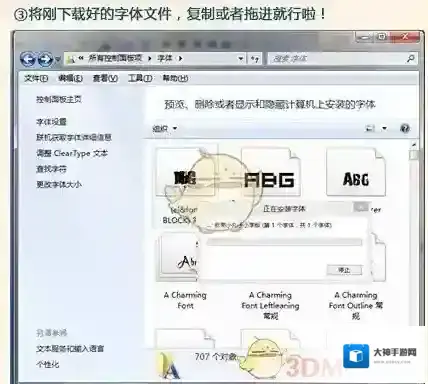This screenshot has height=384, width=428.
Task: Click 停止 button in install dialog
Action: pos(344,270)
